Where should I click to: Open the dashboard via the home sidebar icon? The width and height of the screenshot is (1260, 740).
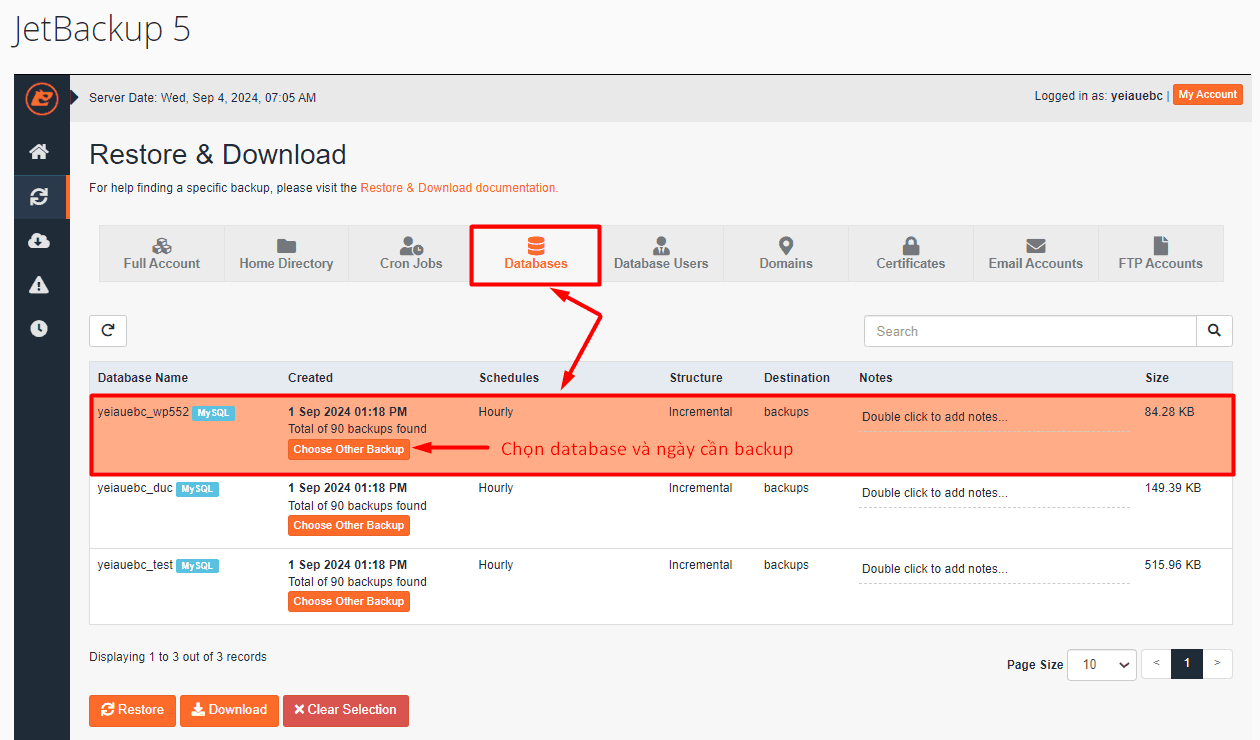tap(40, 150)
